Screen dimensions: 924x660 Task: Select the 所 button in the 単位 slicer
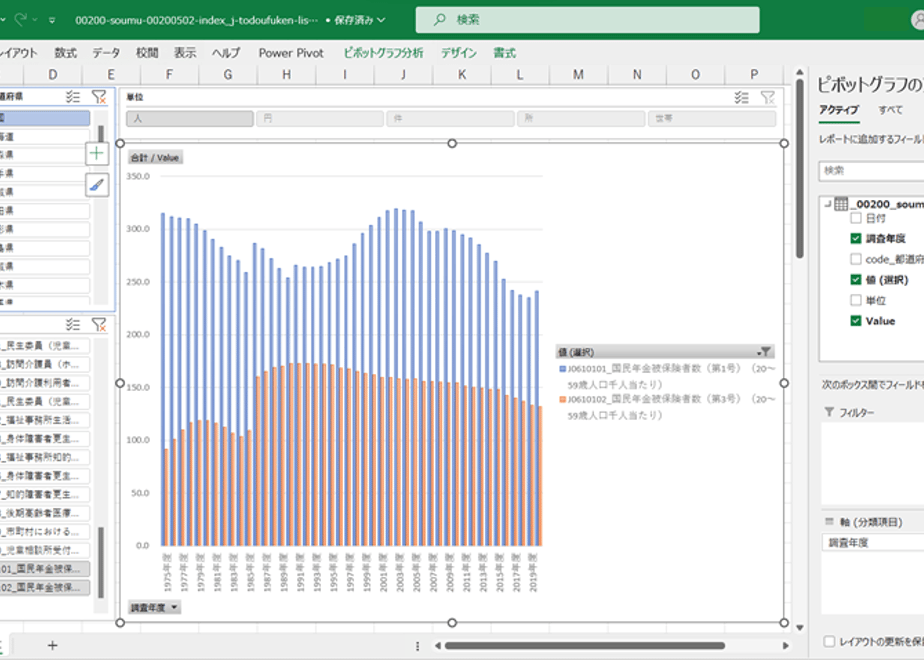coord(581,118)
